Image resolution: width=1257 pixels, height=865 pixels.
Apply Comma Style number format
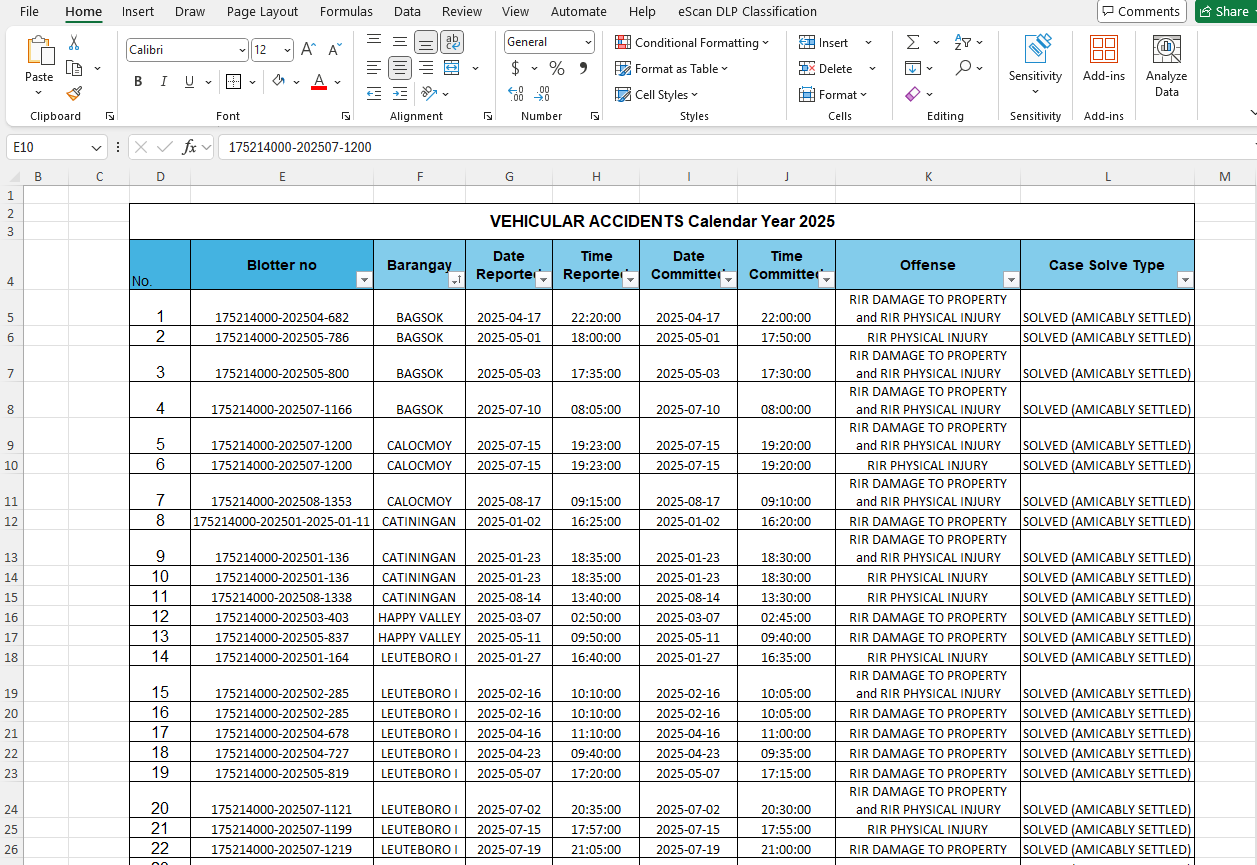pyautogui.click(x=583, y=68)
